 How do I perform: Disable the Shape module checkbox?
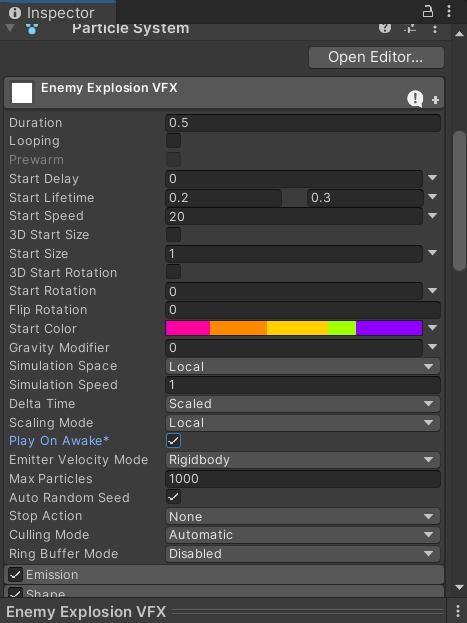click(x=15, y=593)
